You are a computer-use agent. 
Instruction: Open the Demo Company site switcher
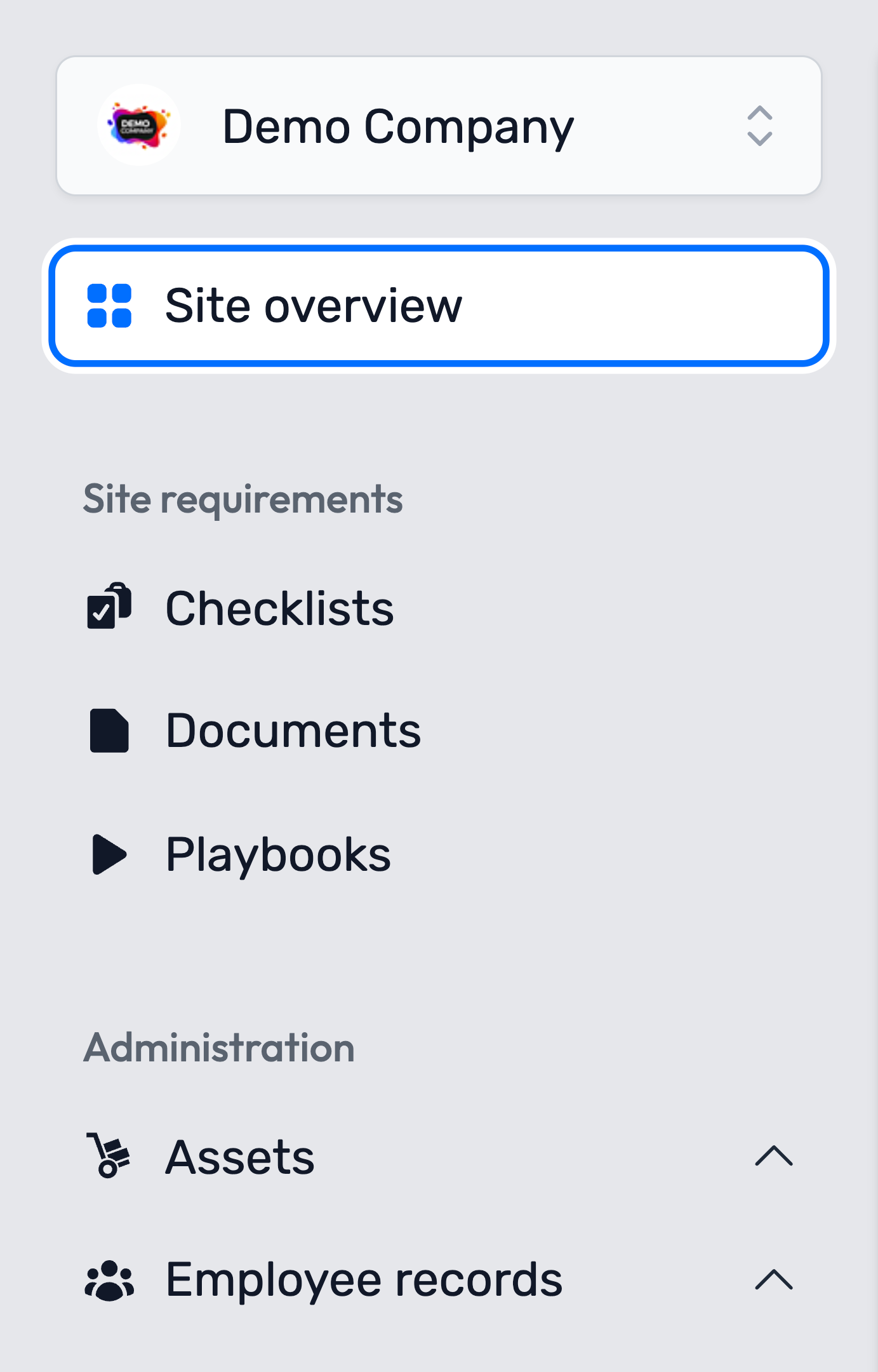click(439, 126)
